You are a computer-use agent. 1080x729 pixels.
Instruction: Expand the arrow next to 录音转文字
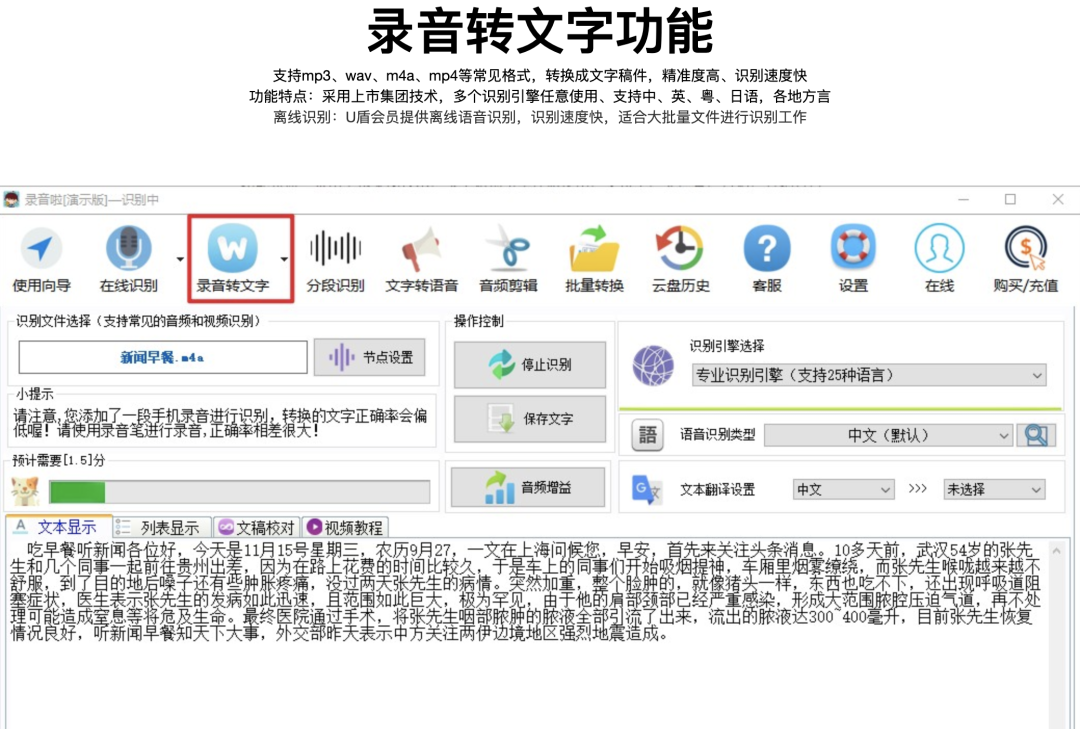pyautogui.click(x=284, y=260)
